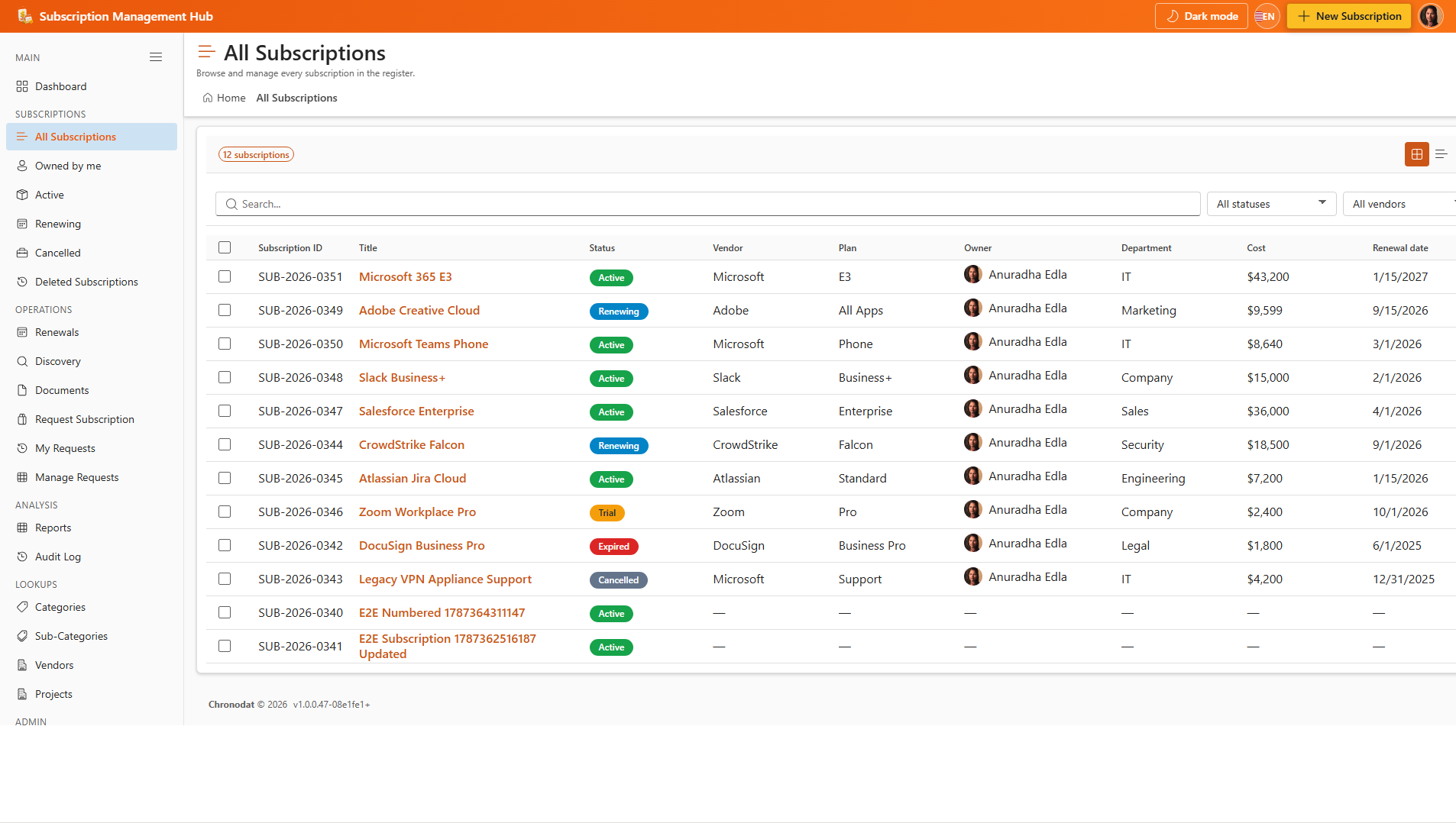Open the DocuSign Business Pro link
The image size is (1456, 823).
pos(422,545)
